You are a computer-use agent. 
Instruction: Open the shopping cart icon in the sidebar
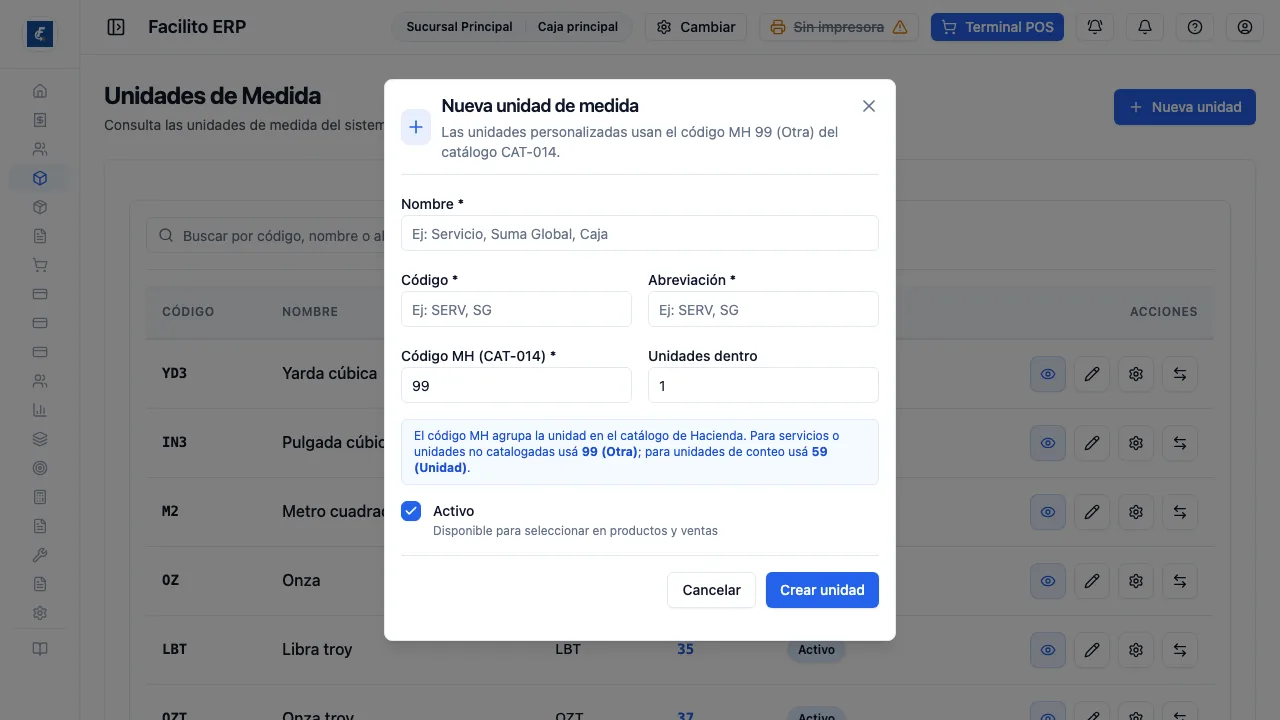click(40, 265)
